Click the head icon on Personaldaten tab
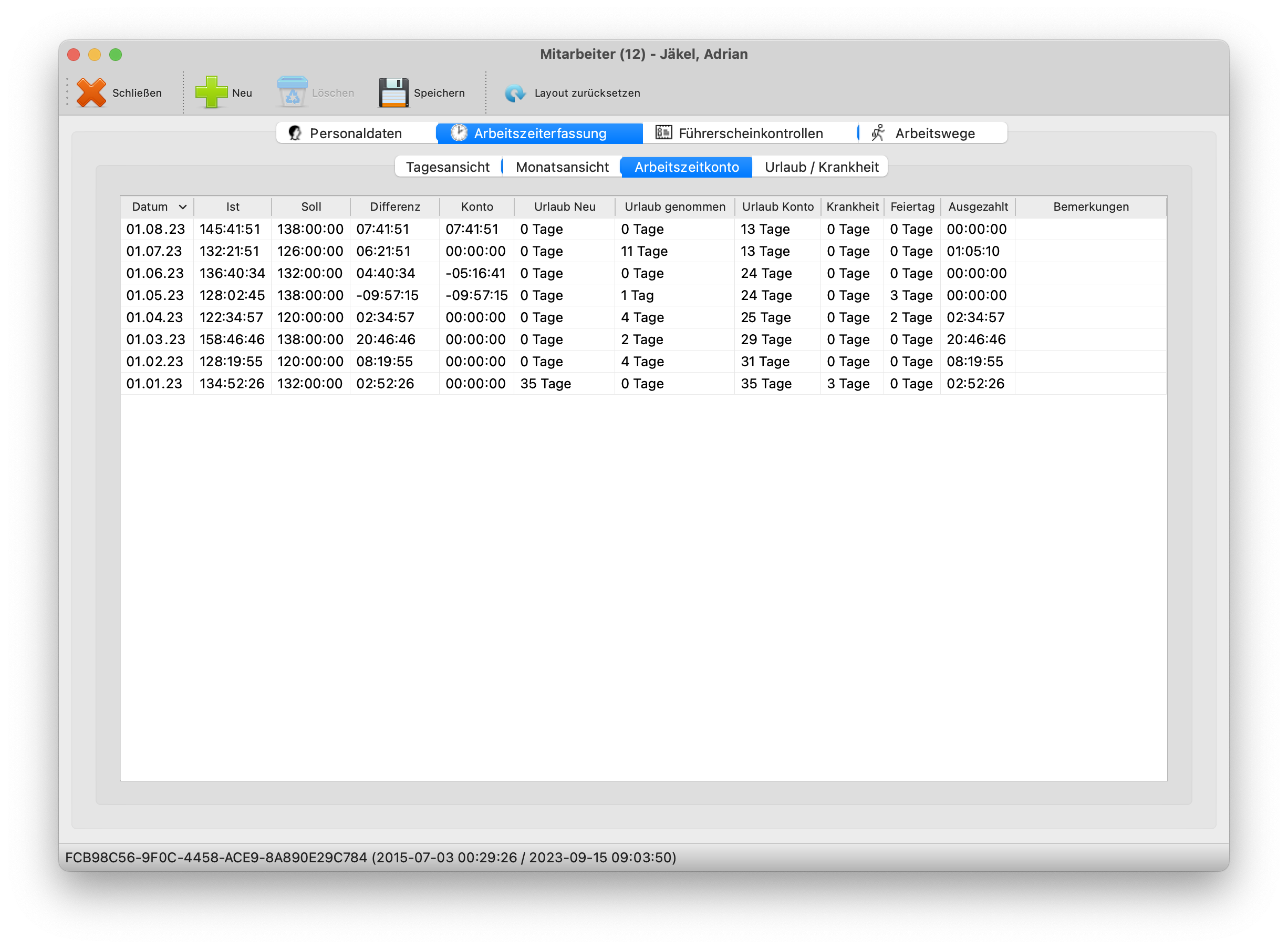Screen dimensions: 1288x949 tap(295, 133)
